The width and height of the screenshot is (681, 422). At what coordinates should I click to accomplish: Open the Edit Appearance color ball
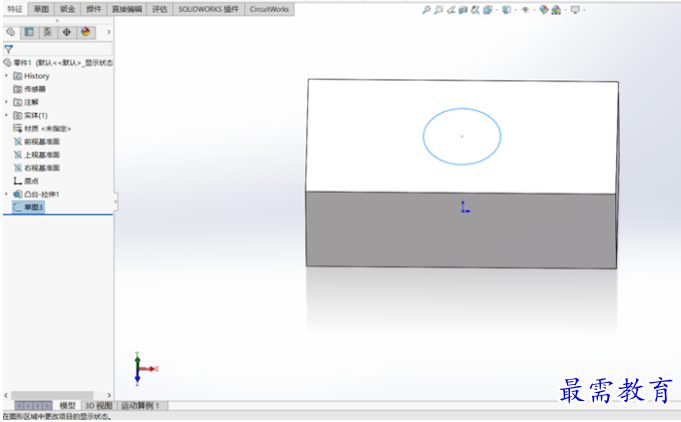(544, 10)
